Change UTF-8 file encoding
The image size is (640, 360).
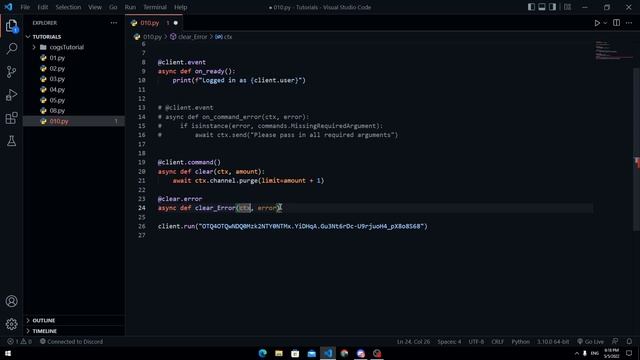point(476,342)
